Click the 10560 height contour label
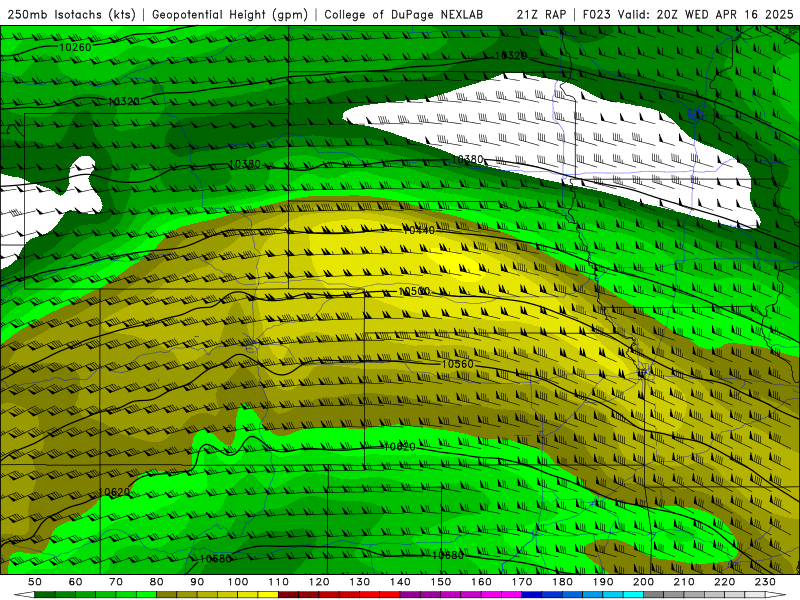The image size is (800, 600). 458,364
